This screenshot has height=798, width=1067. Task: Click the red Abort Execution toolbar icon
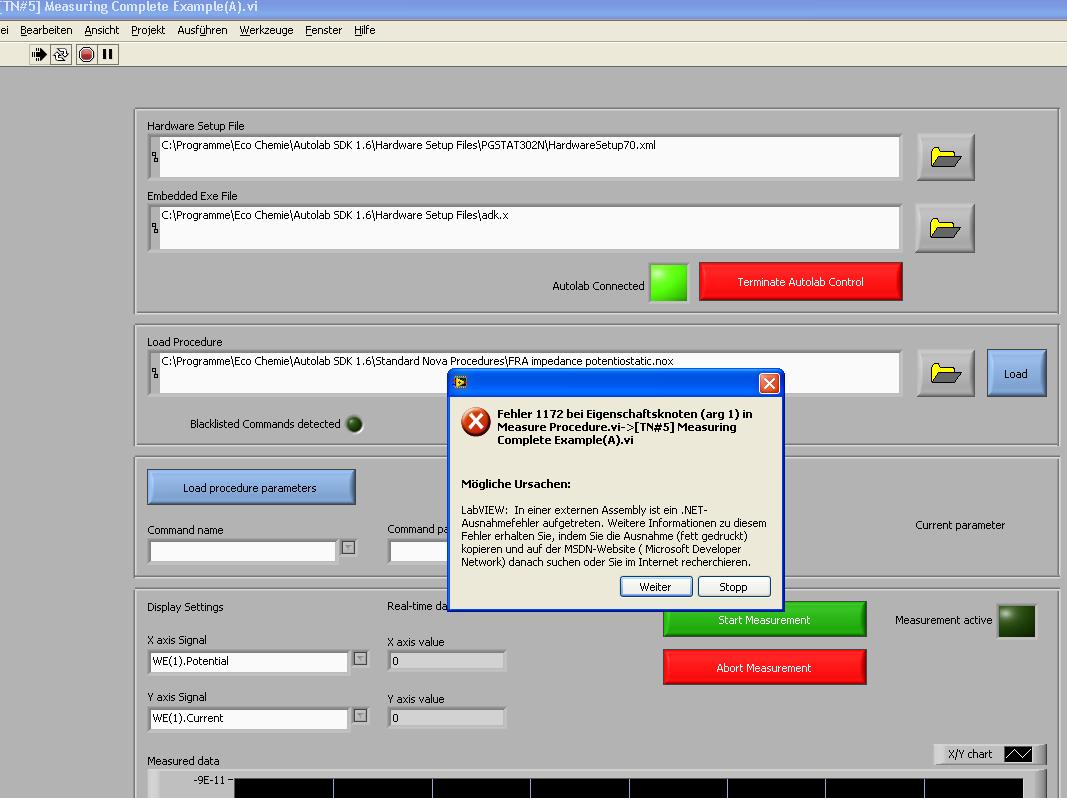(x=86, y=54)
